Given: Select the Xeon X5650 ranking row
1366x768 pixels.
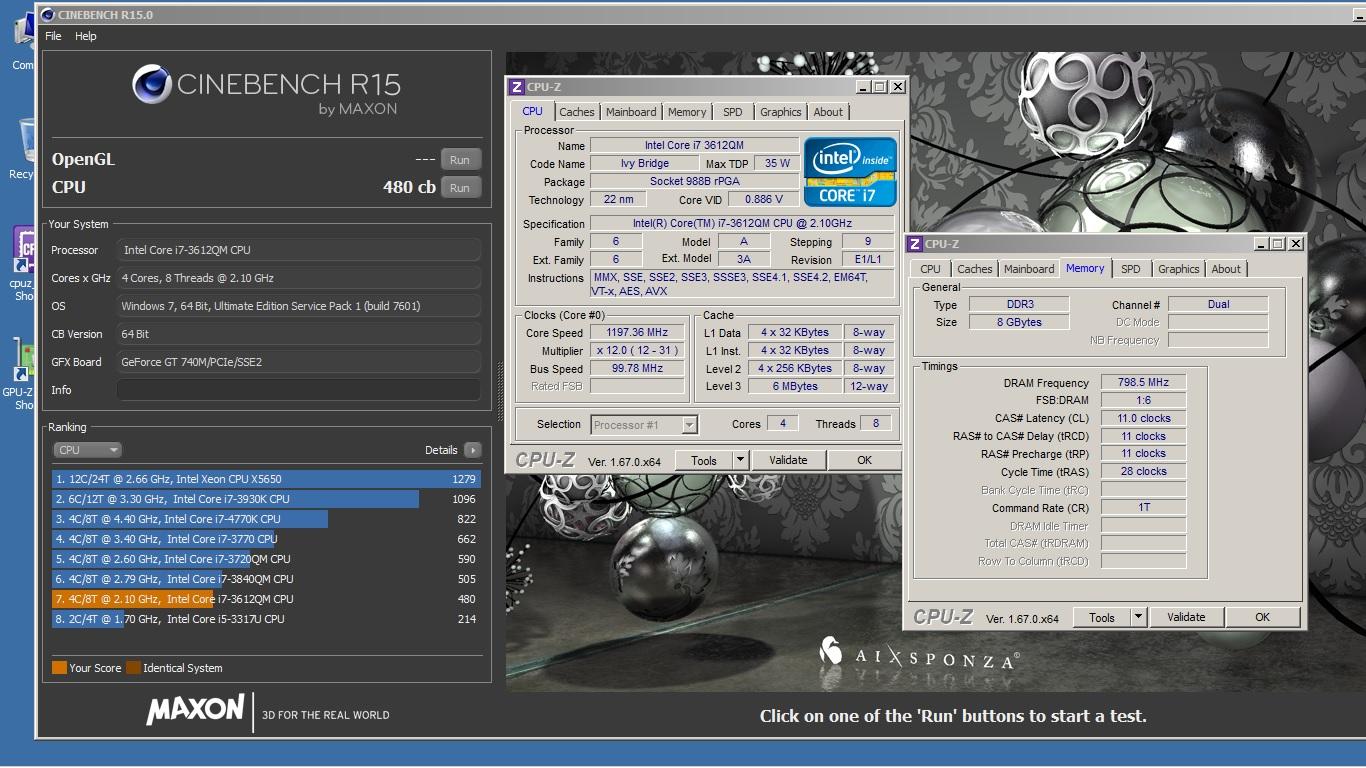Looking at the screenshot, I should coord(266,479).
